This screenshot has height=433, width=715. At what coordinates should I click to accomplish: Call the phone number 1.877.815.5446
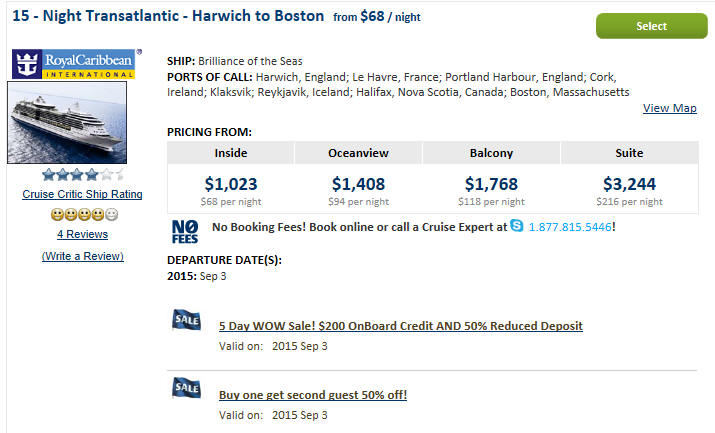click(570, 227)
